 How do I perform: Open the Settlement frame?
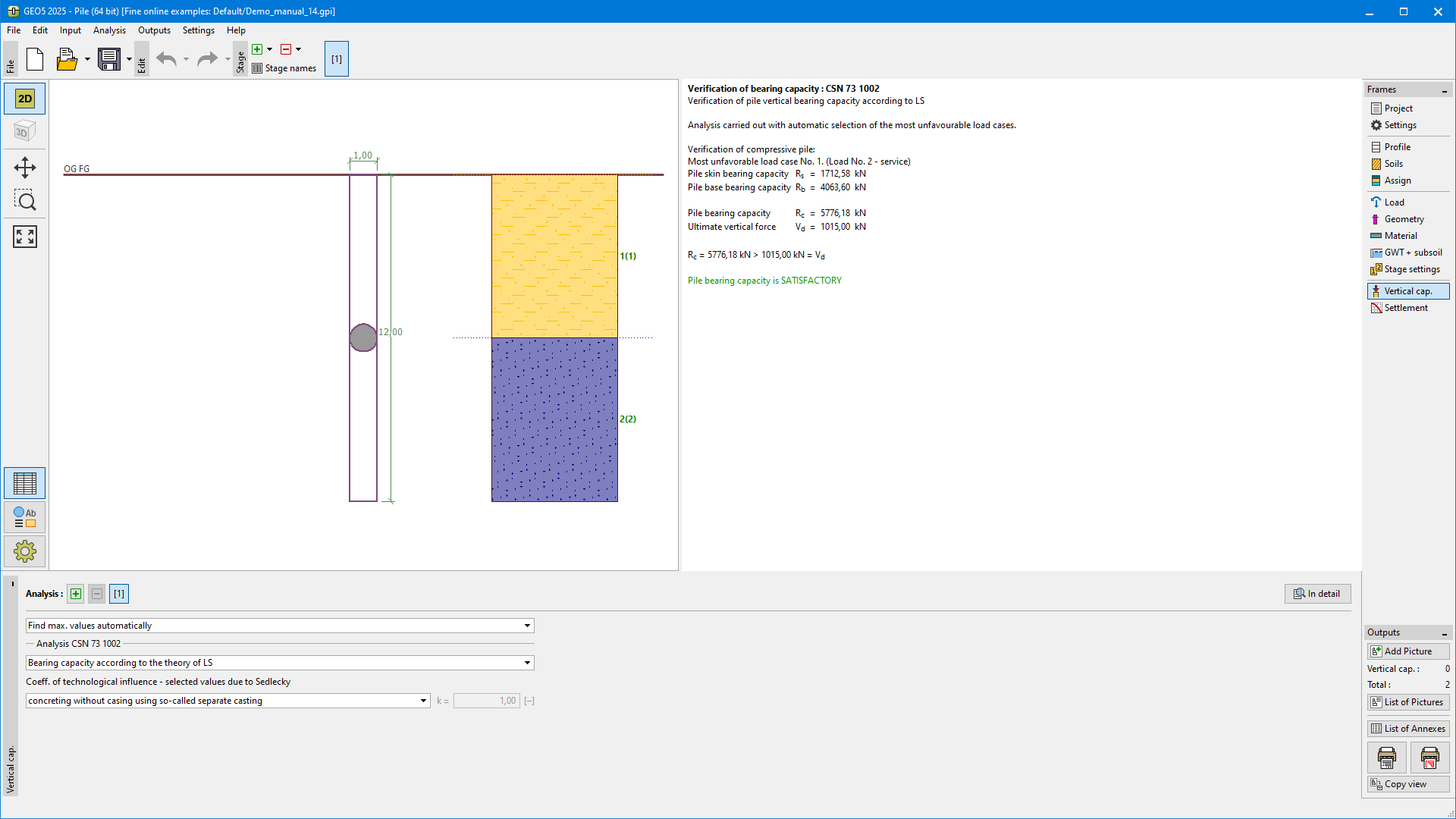[1408, 308]
